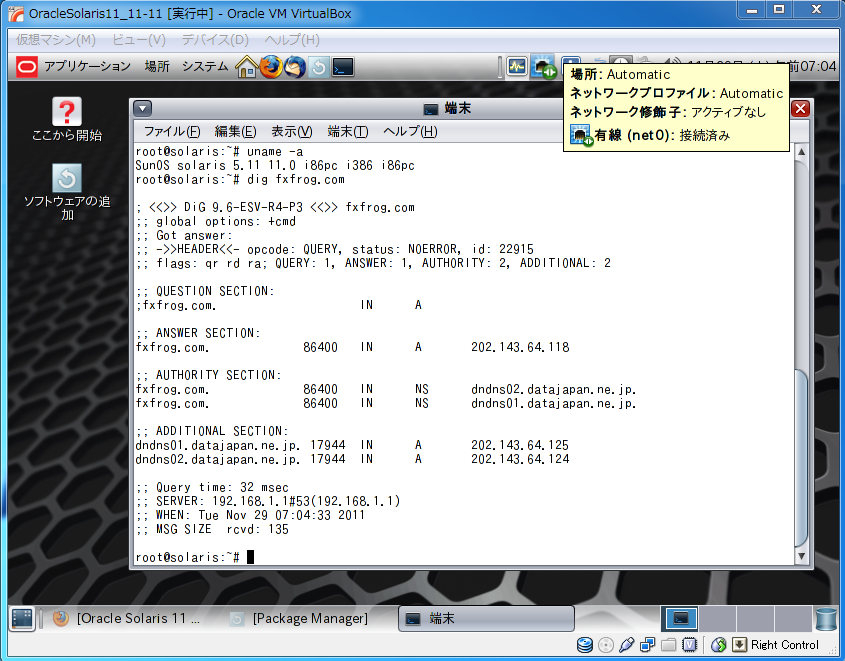Click the terminal vertical scrollbar
This screenshot has height=661, width=845.
tap(800, 450)
